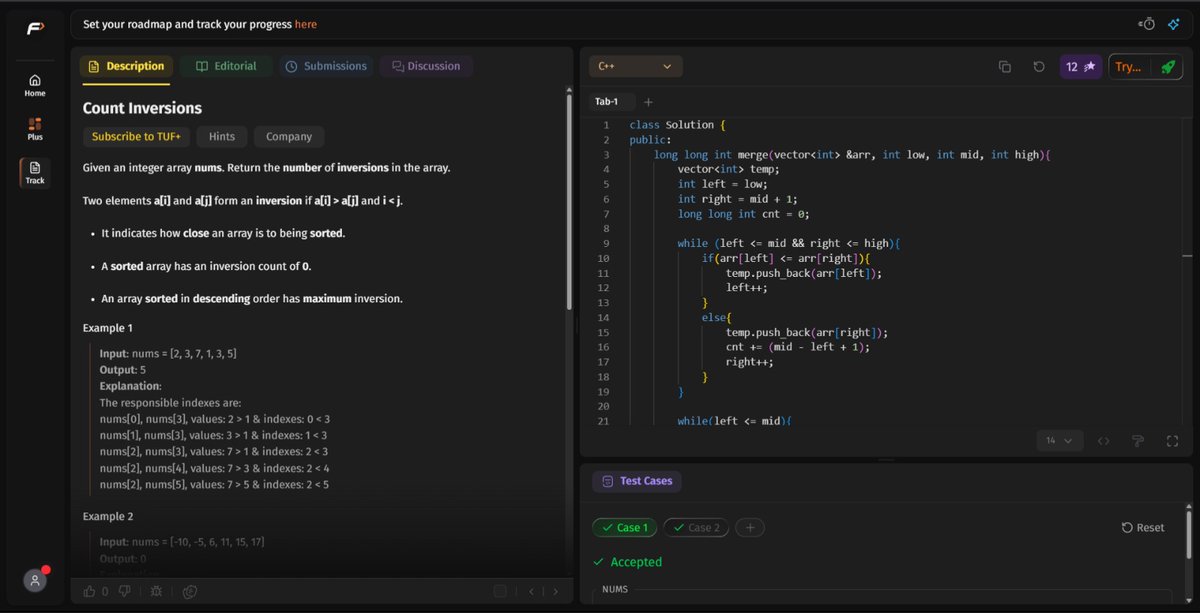Add a new editor tab with plus
The image size is (1200, 613).
(x=648, y=102)
